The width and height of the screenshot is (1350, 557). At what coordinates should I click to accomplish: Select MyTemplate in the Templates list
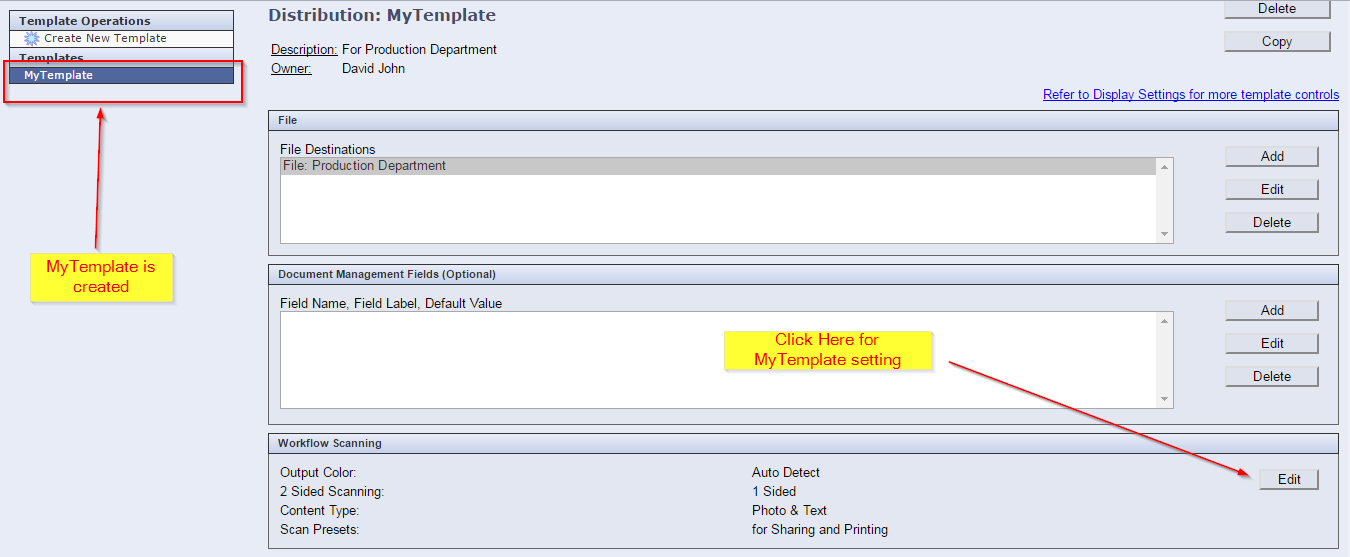pyautogui.click(x=121, y=75)
